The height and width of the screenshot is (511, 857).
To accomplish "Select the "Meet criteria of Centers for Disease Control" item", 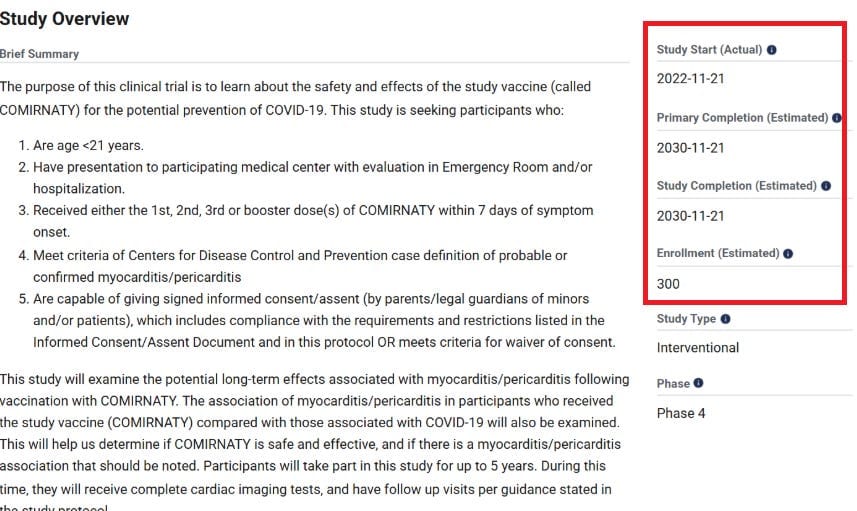I will coord(300,266).
